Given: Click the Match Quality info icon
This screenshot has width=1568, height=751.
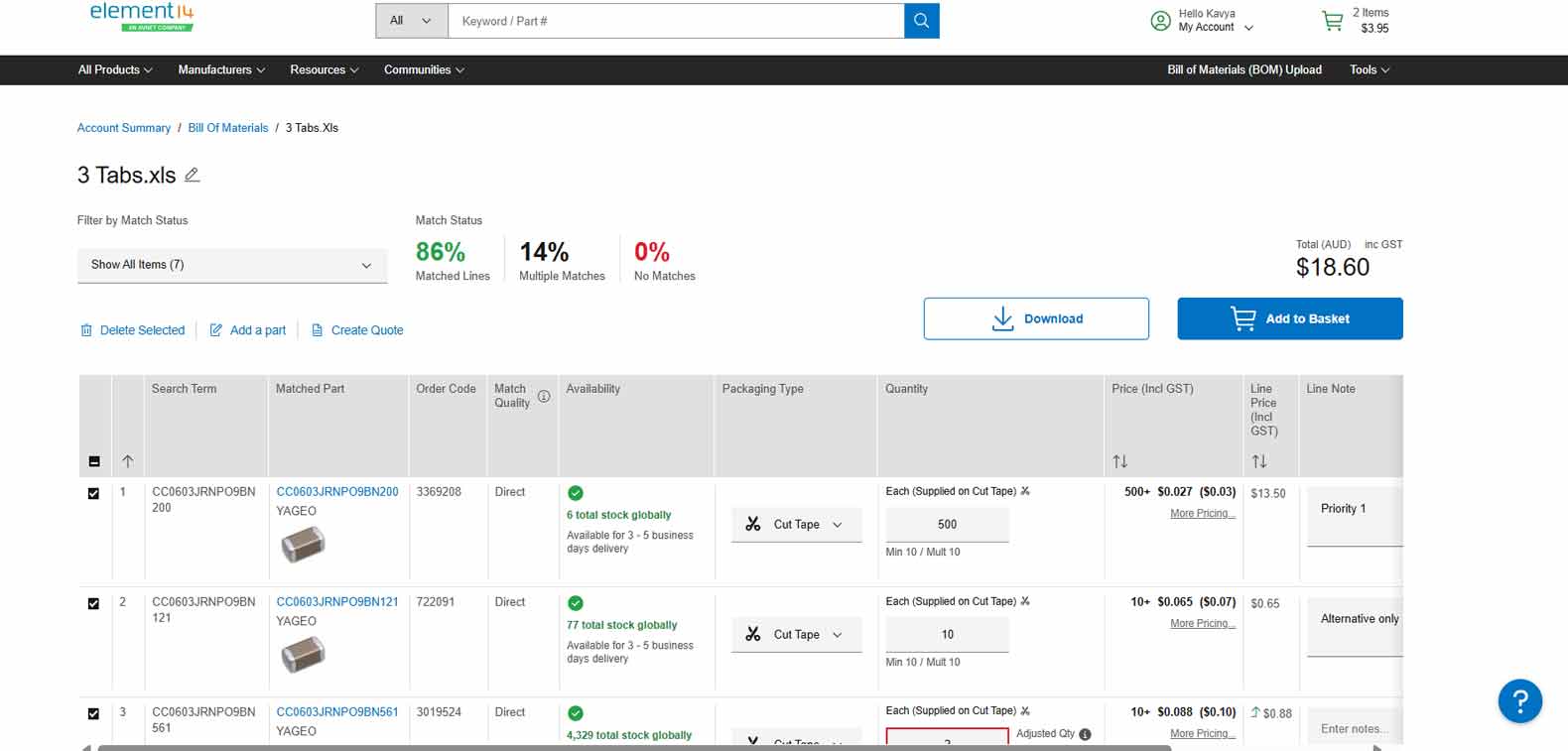Looking at the screenshot, I should [x=544, y=396].
